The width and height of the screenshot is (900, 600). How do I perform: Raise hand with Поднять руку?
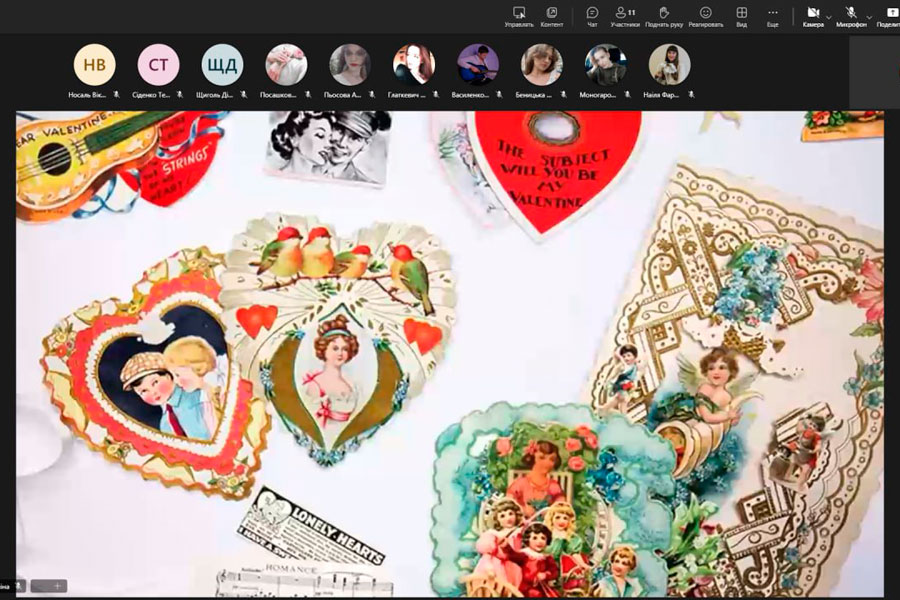pos(664,17)
